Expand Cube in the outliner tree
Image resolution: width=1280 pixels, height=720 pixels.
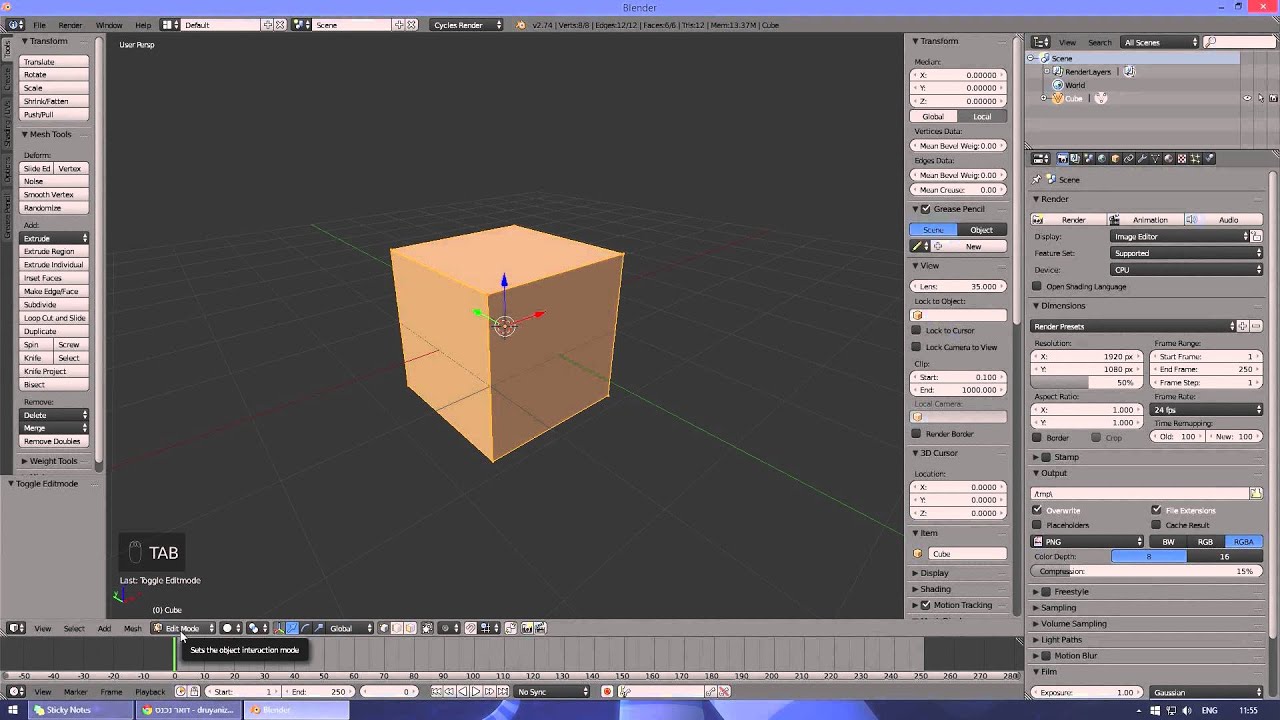point(1044,98)
